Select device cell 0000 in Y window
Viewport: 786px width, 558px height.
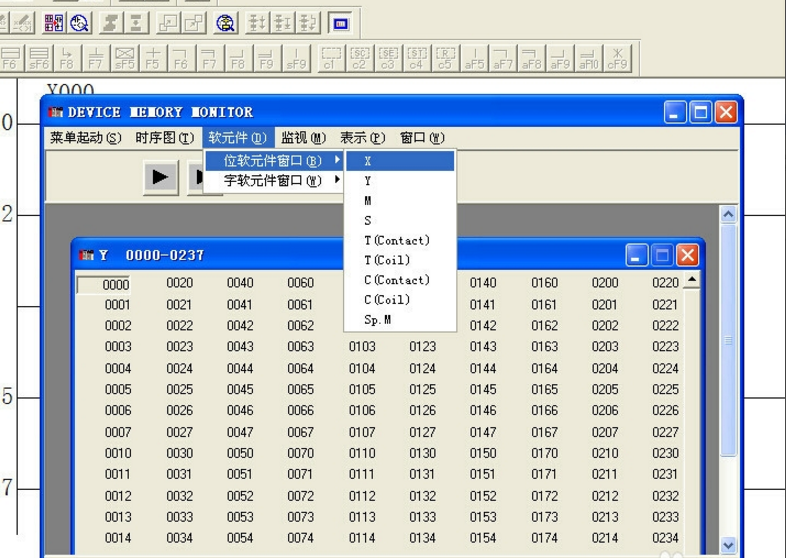116,285
